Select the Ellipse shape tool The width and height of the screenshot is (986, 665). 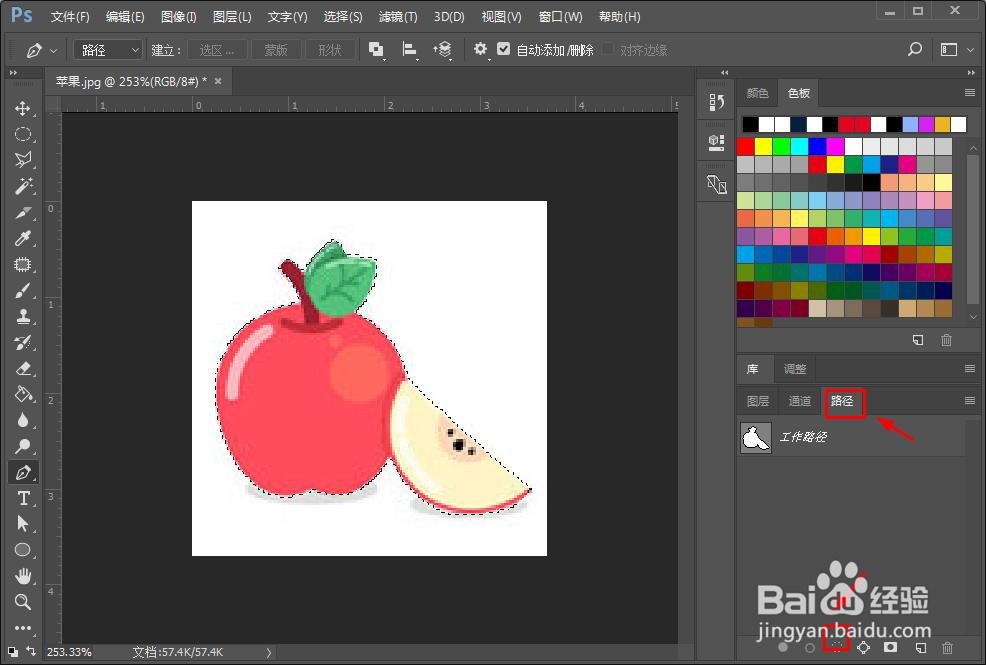[23, 550]
